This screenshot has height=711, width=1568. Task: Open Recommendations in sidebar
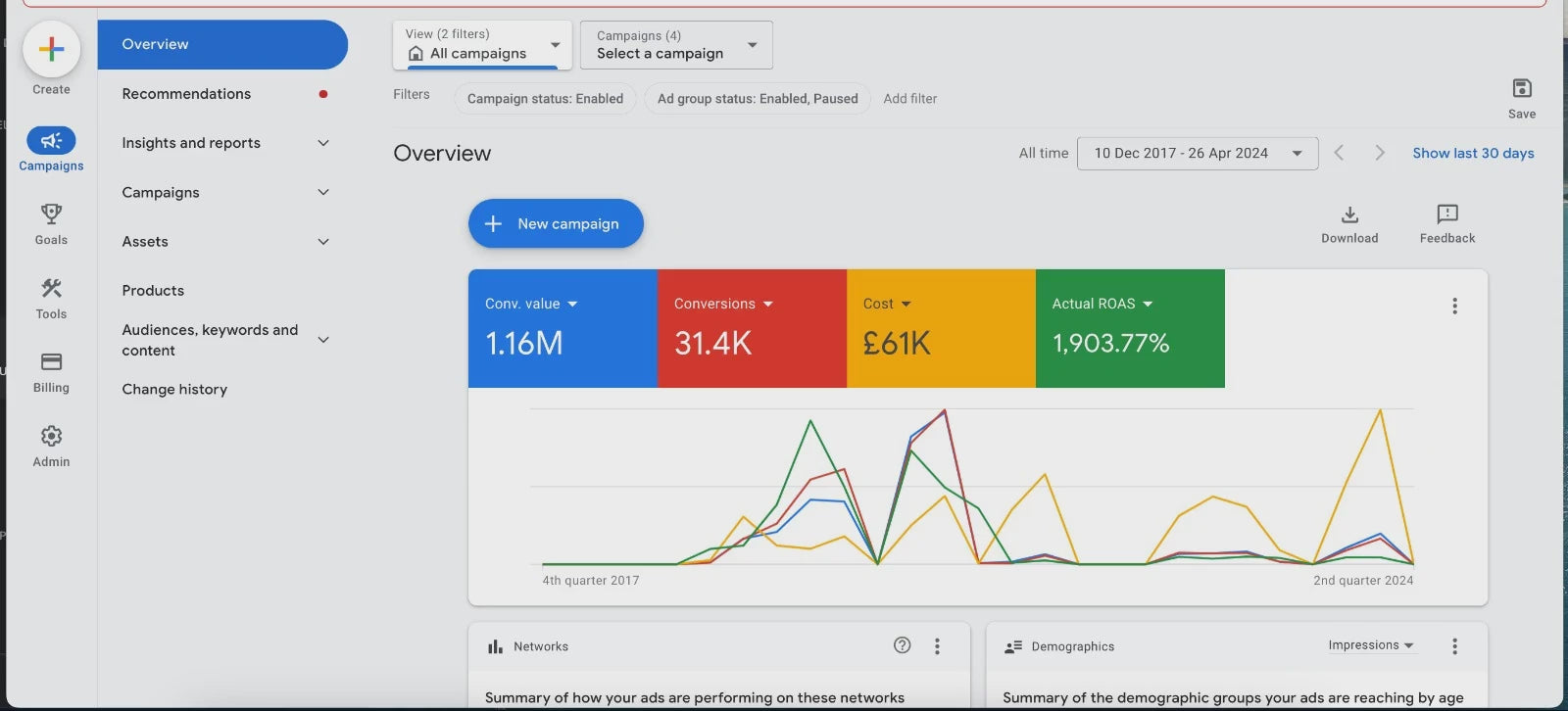(x=186, y=94)
